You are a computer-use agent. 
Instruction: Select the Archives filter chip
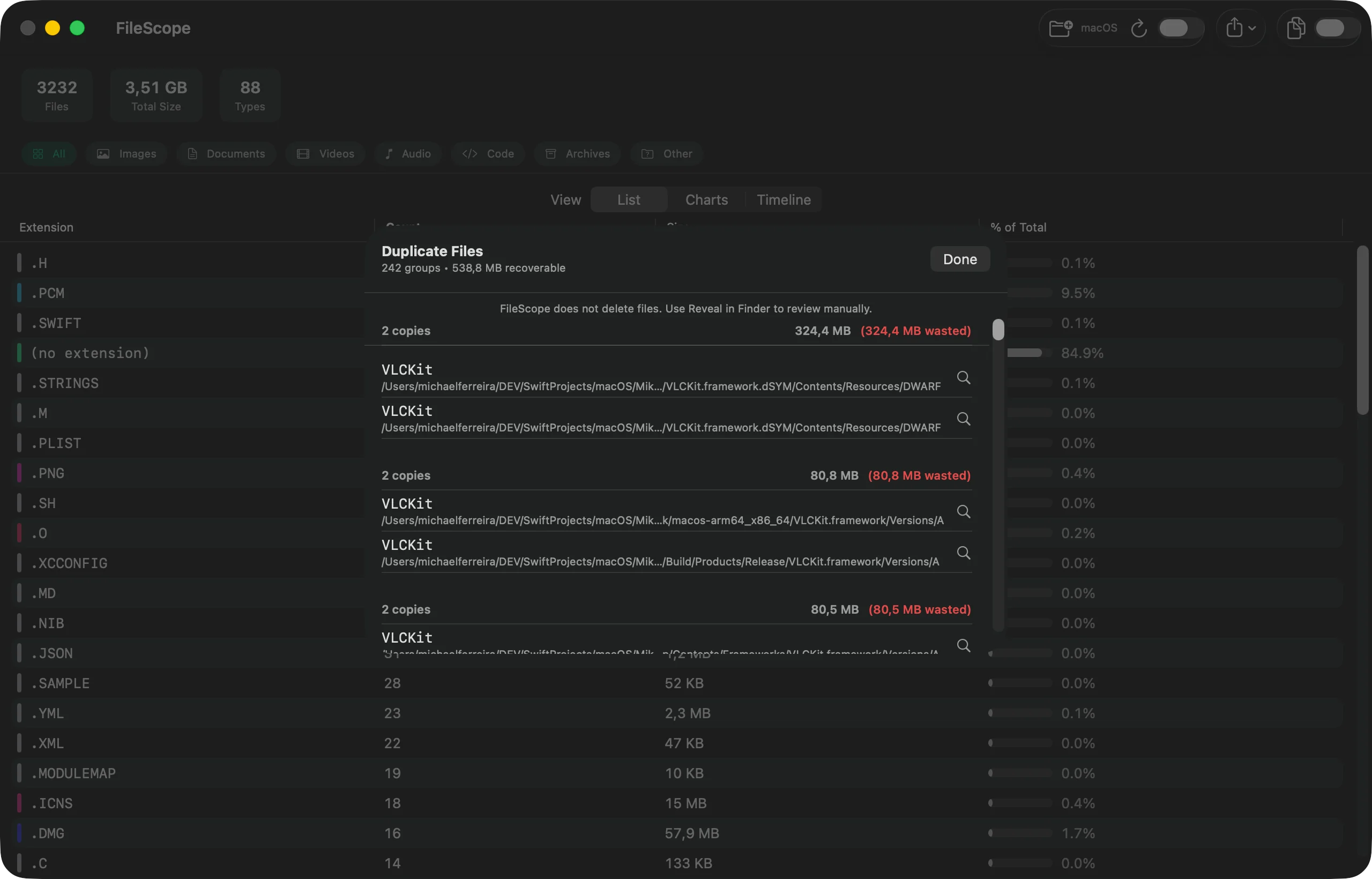(x=578, y=153)
